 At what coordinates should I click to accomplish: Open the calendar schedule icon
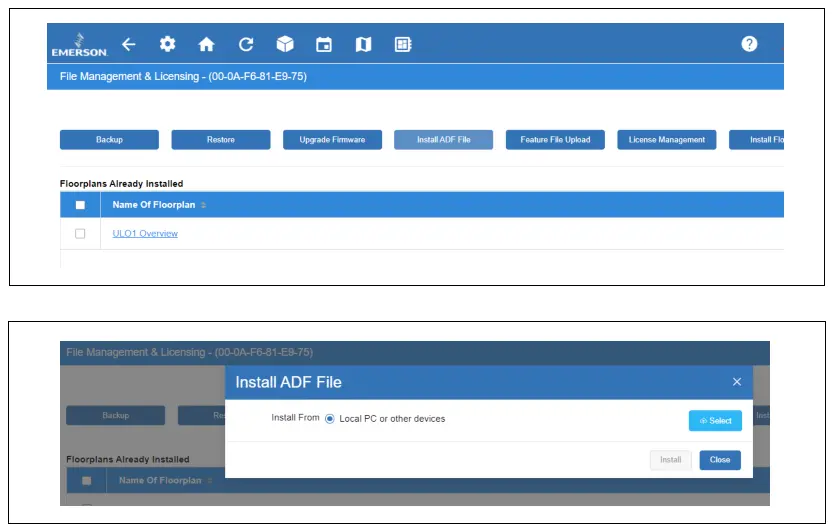point(324,44)
